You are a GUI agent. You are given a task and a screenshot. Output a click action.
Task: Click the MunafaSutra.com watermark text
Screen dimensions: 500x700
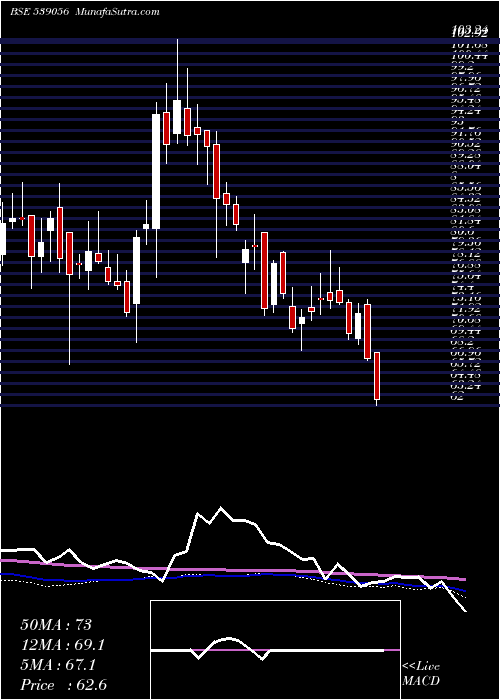click(x=118, y=12)
